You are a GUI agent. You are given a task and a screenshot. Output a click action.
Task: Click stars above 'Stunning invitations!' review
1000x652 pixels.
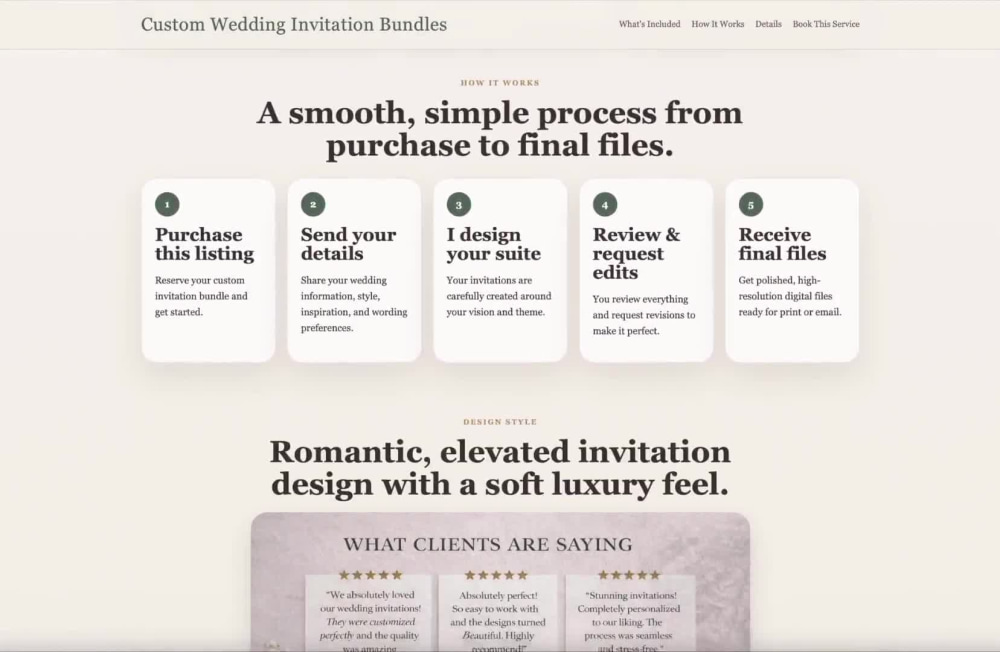629,575
